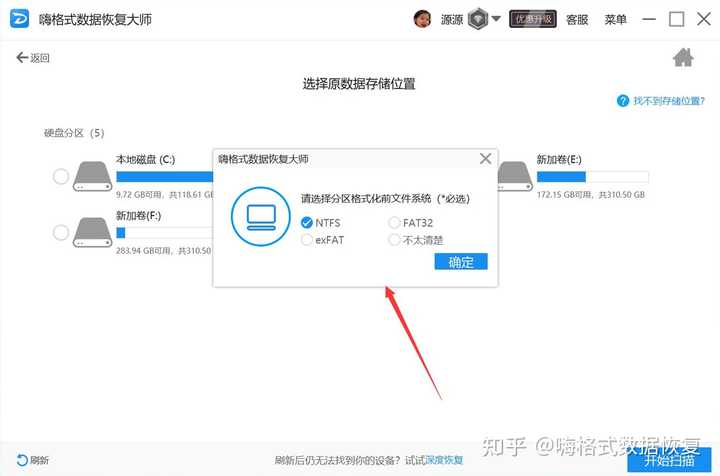This screenshot has height=476, width=720.
Task: Expand the dropdown arrow beside membership badge
Action: click(496, 19)
